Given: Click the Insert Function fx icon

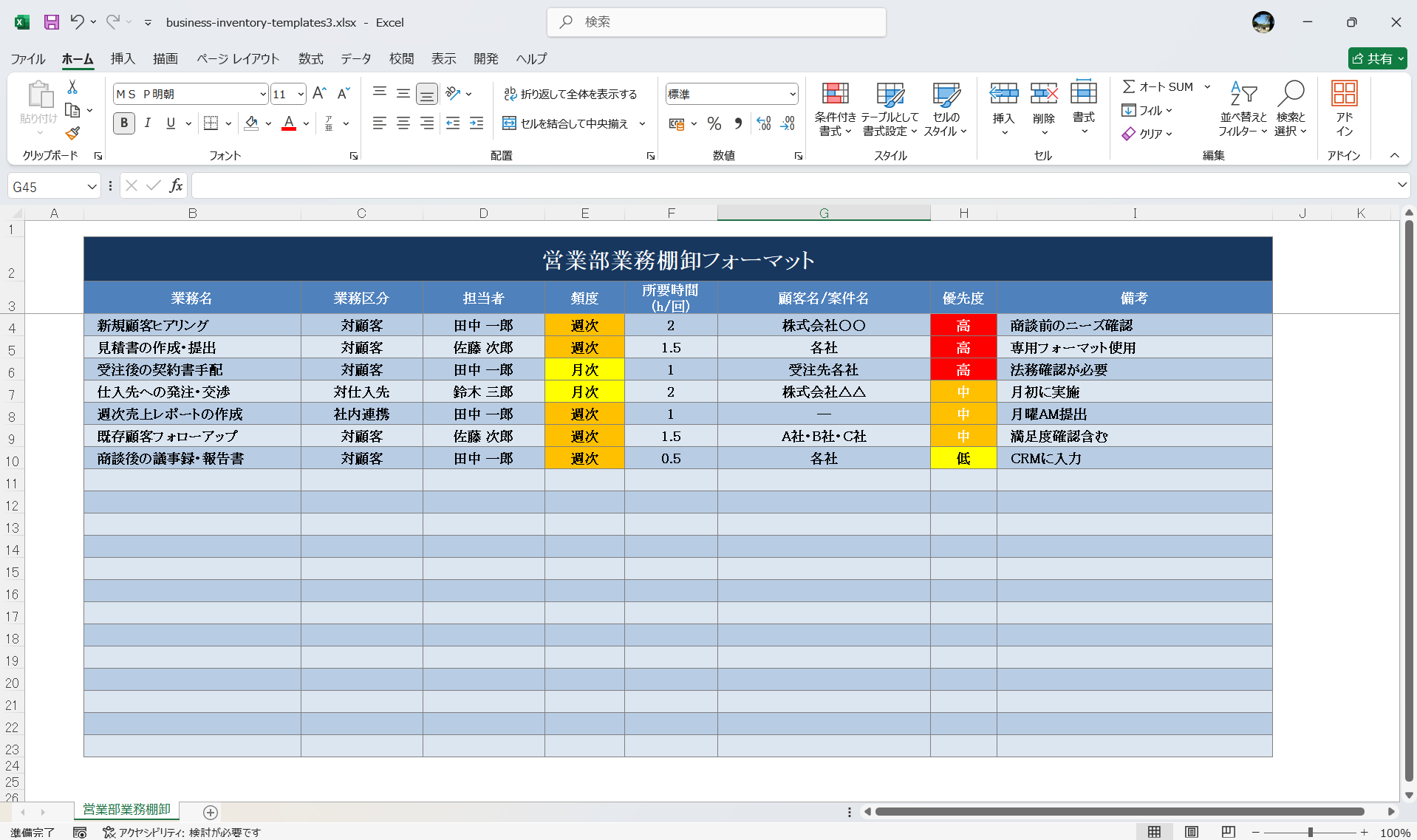Looking at the screenshot, I should [176, 185].
